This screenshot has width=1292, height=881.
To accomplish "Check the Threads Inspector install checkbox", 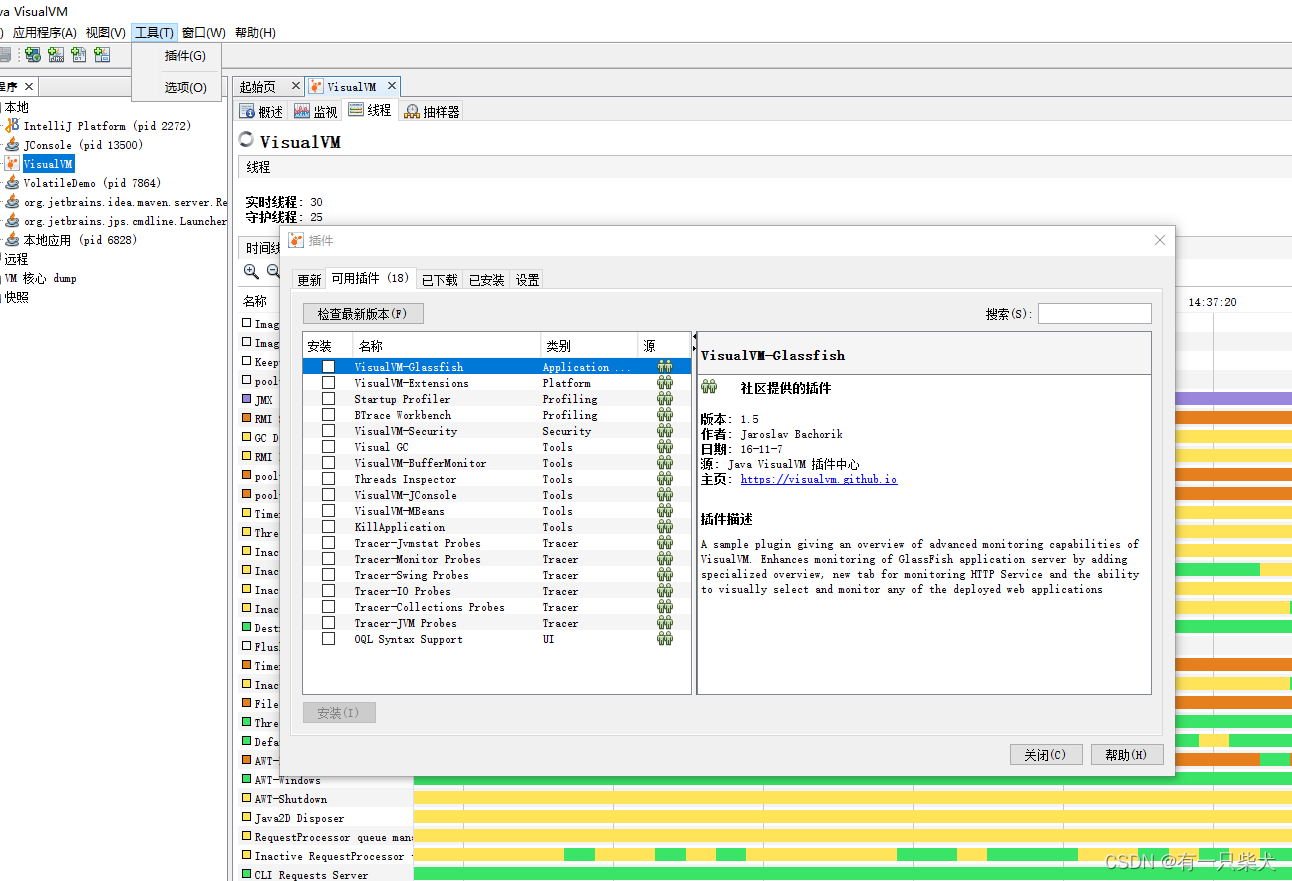I will pyautogui.click(x=328, y=479).
